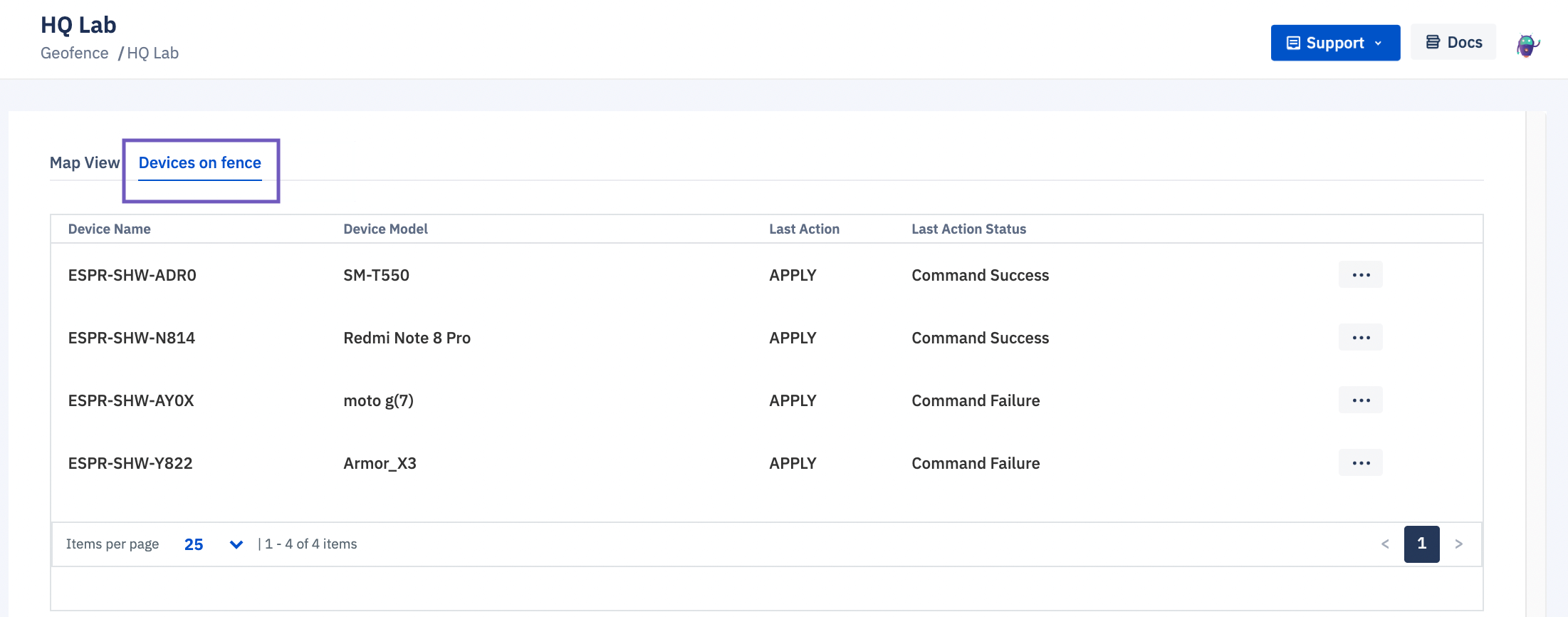Open more actions for ESPR-SHW-ADR0
Viewport: 1568px width, 617px height.
click(x=1360, y=275)
